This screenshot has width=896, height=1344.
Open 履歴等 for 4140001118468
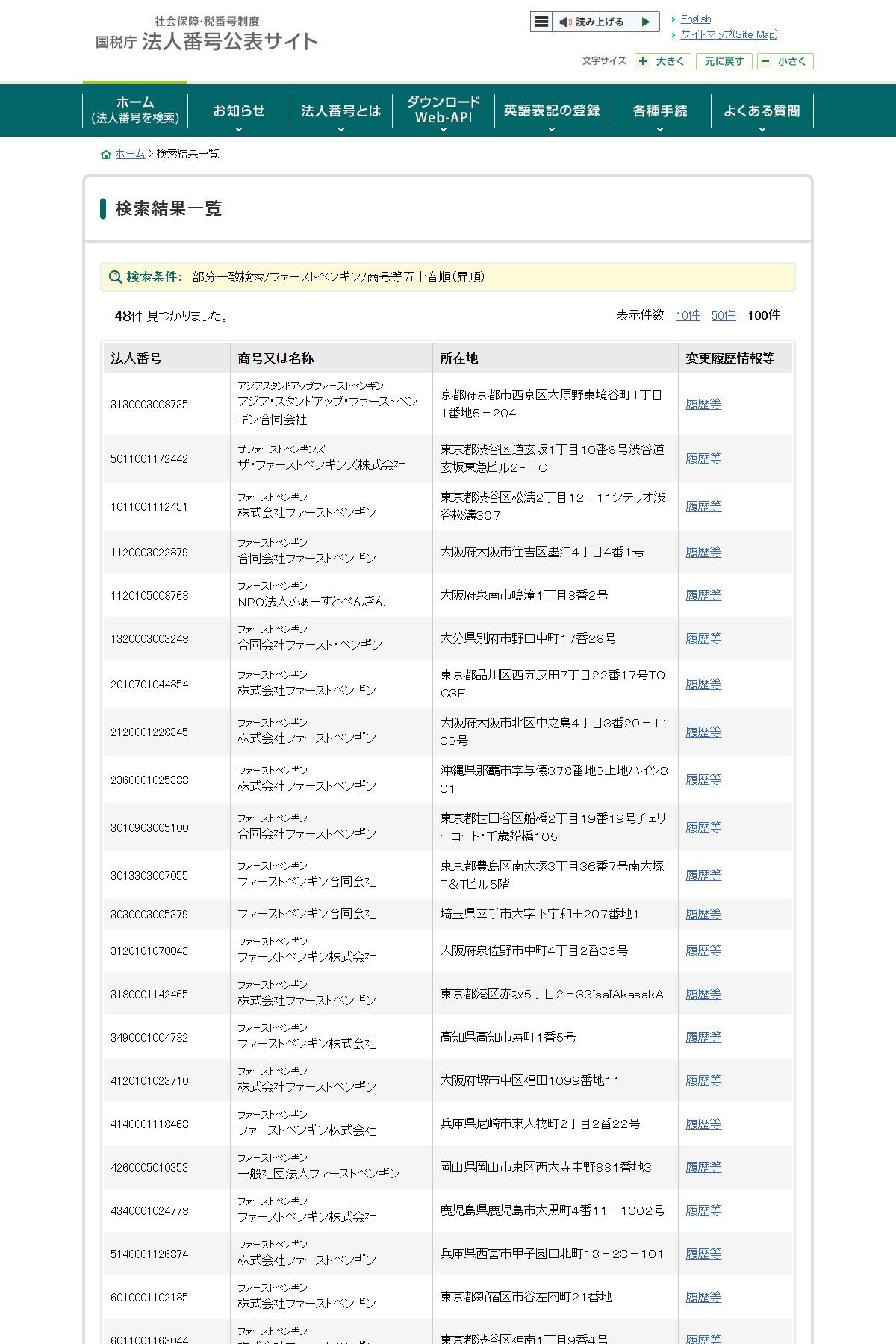[704, 1124]
